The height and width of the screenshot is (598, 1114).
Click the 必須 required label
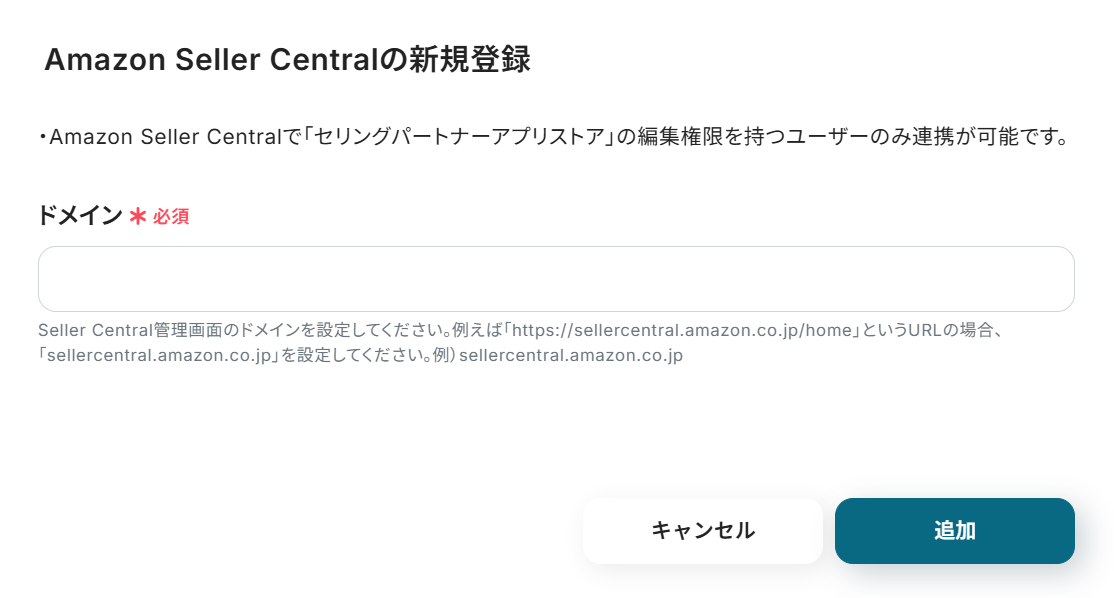(x=171, y=217)
